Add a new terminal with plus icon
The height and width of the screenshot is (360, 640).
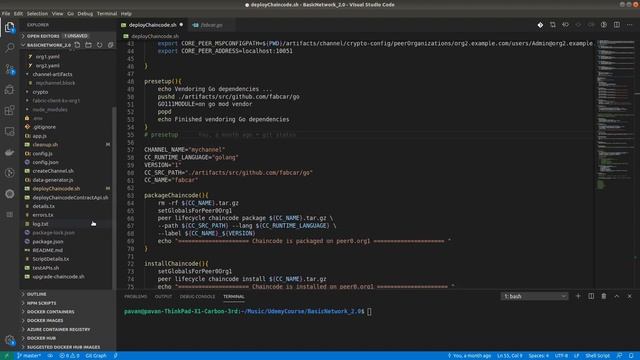click(578, 296)
